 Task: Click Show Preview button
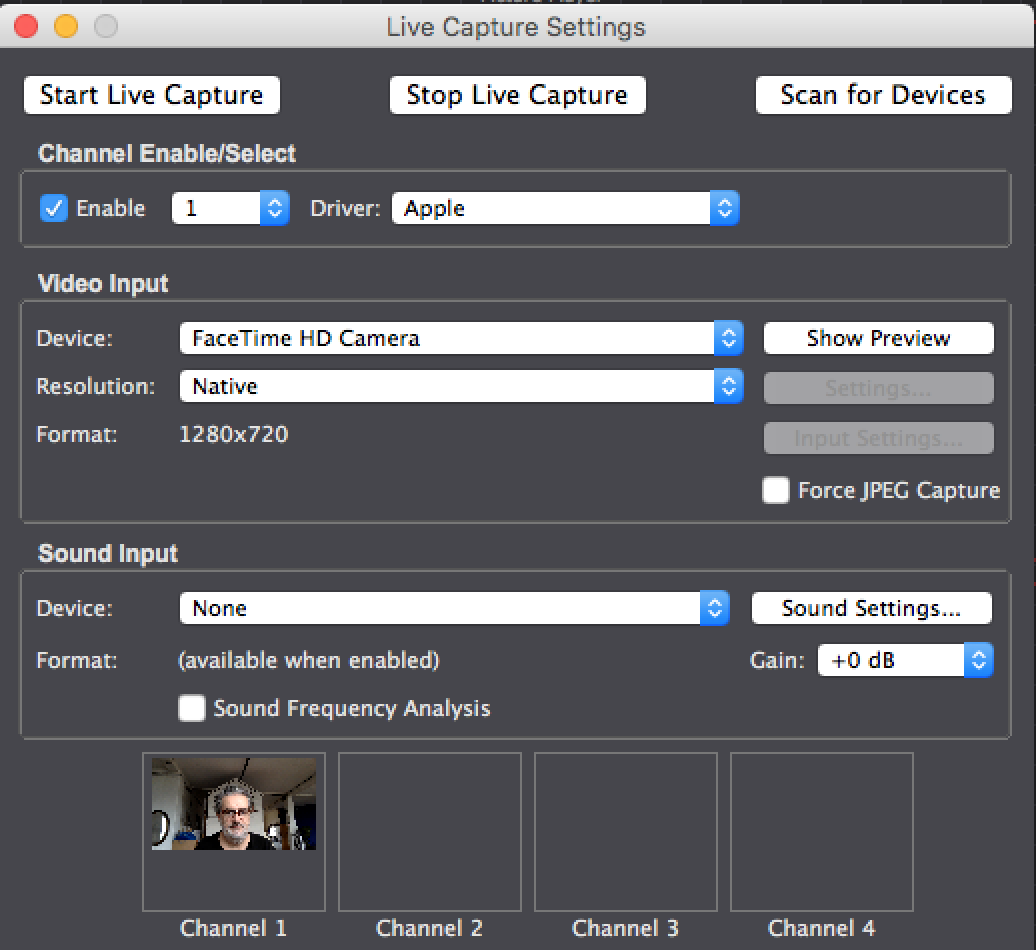coord(879,338)
